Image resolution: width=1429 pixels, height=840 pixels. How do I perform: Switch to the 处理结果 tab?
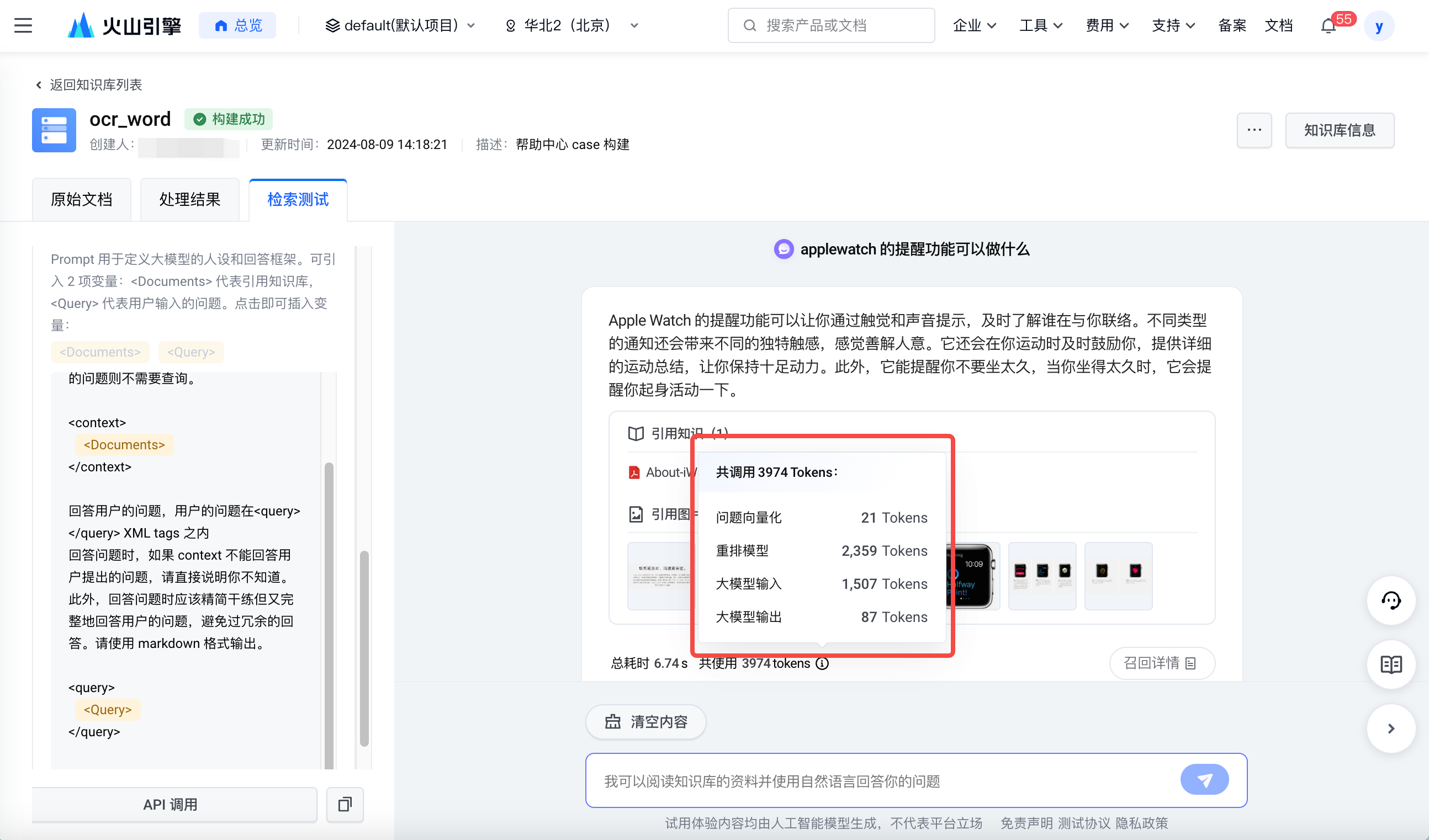pyautogui.click(x=190, y=200)
